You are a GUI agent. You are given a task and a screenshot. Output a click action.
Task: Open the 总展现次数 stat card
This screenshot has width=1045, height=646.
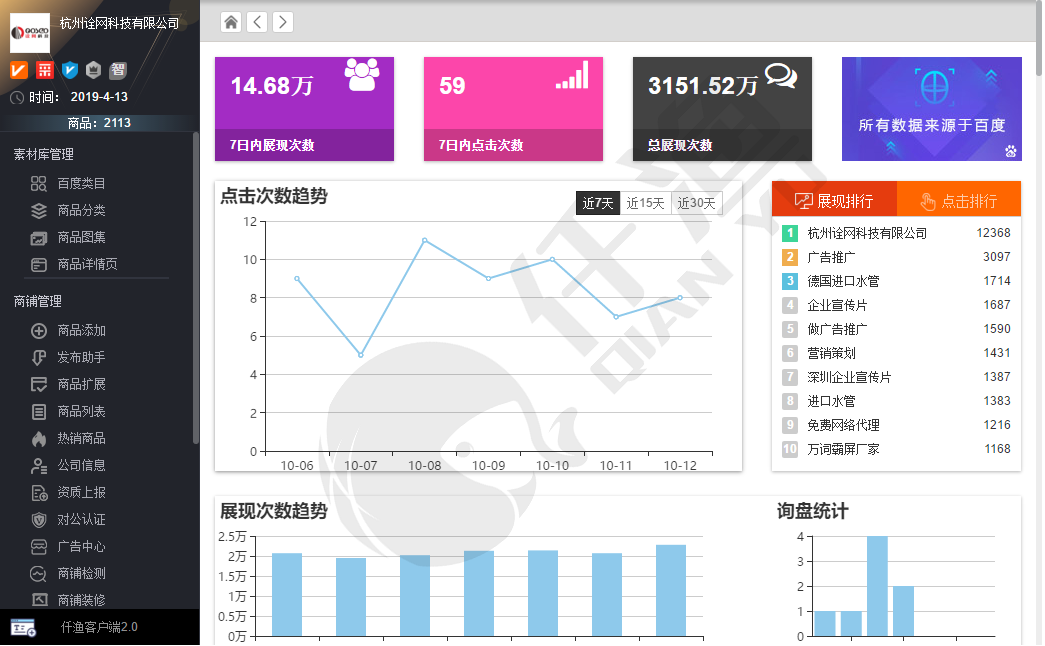(722, 109)
